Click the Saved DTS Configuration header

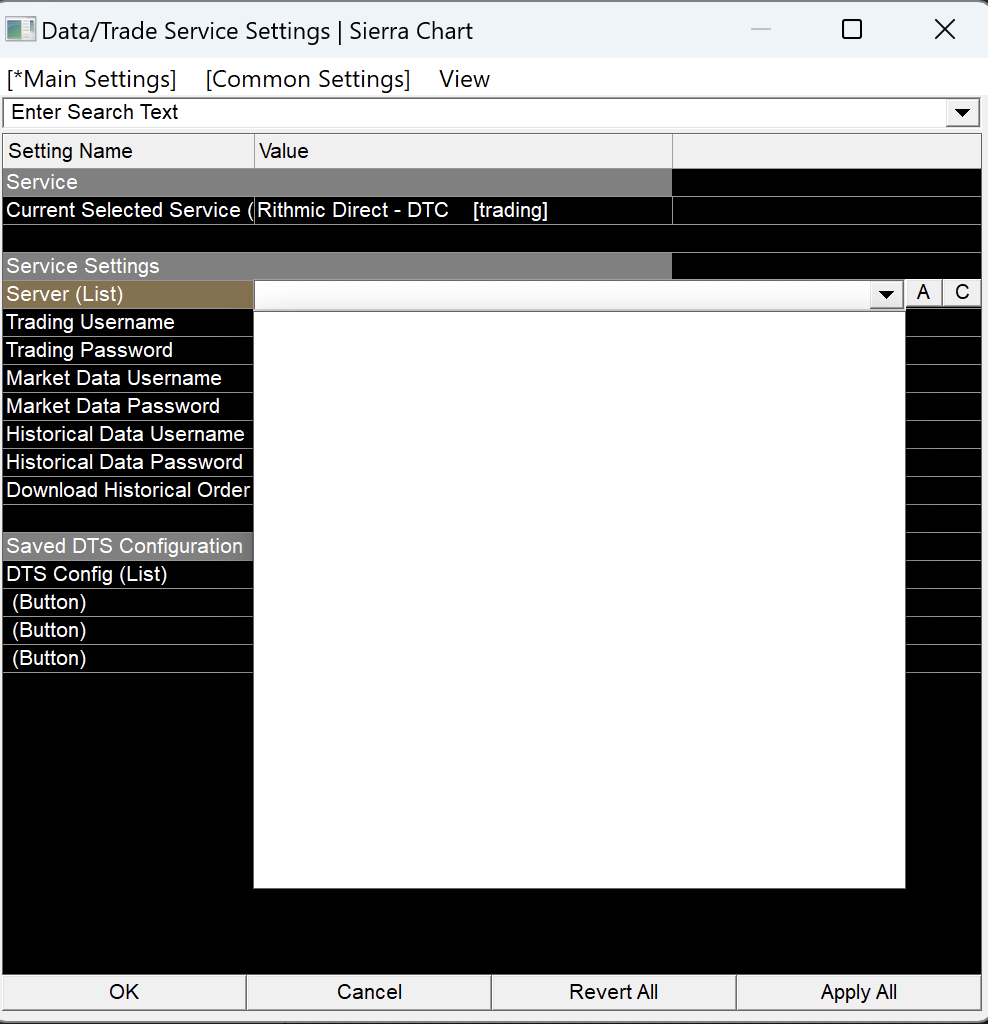click(x=128, y=547)
